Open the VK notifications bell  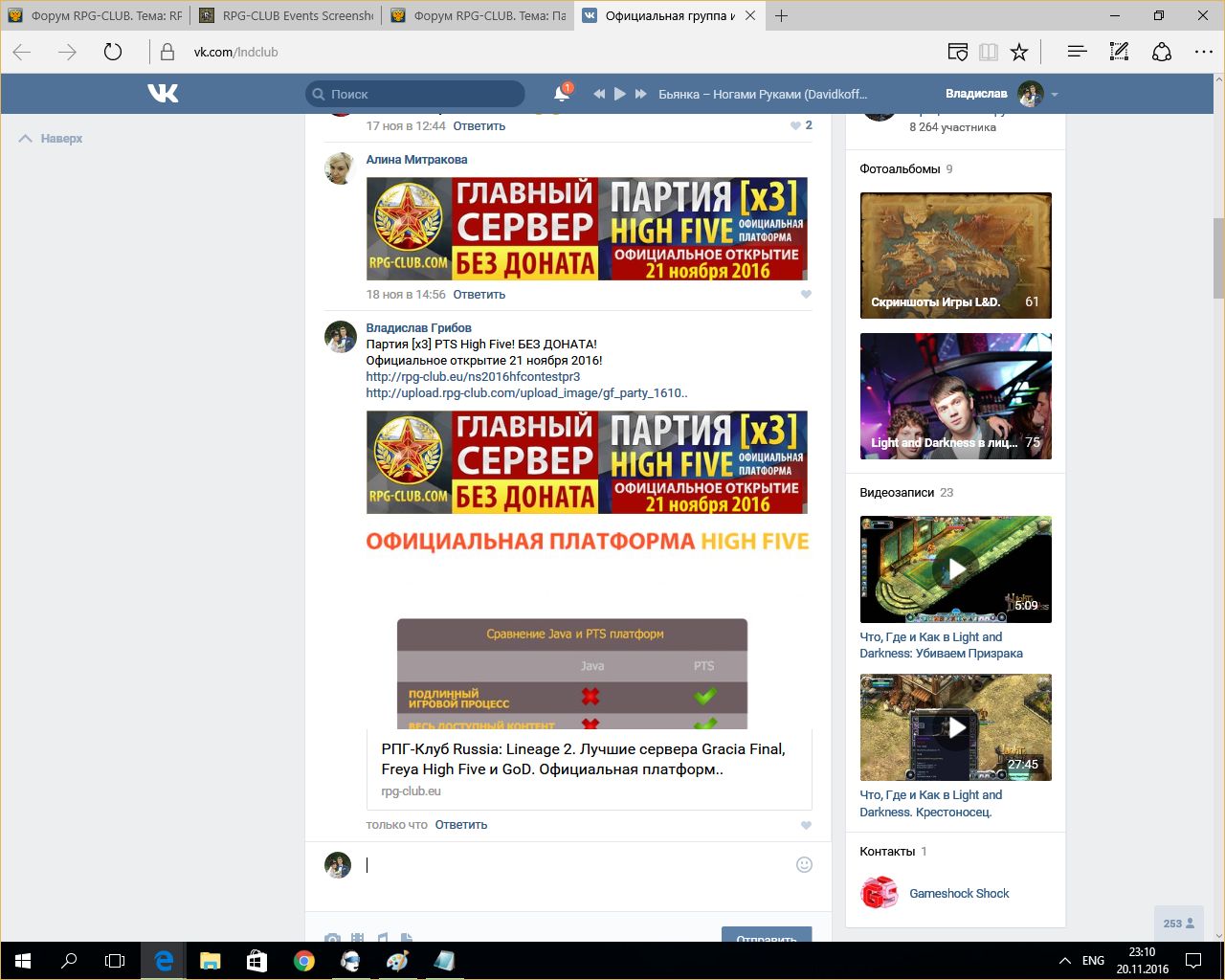click(x=562, y=94)
